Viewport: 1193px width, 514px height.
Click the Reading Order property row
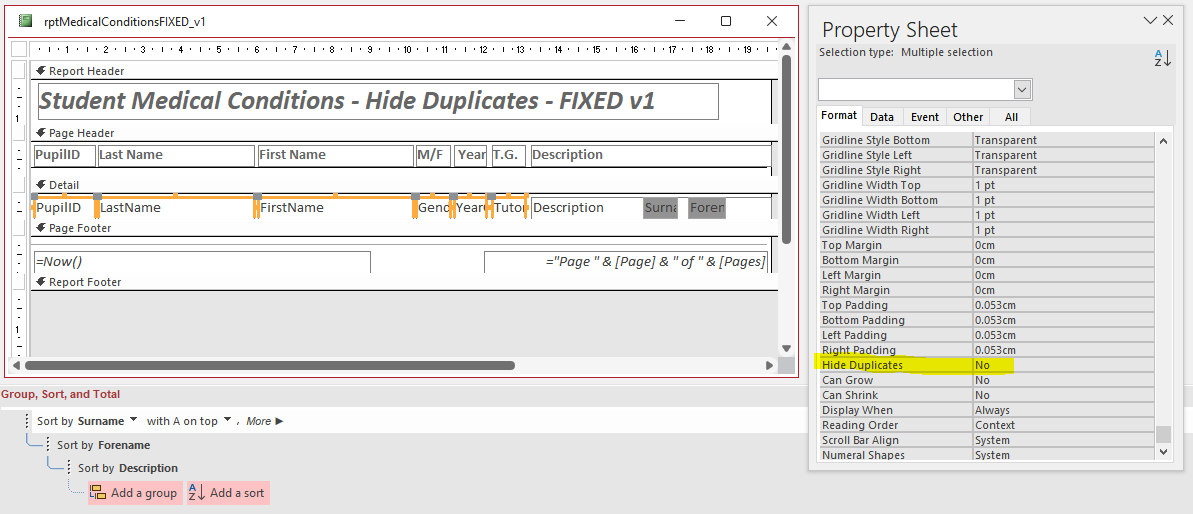[x=987, y=425]
